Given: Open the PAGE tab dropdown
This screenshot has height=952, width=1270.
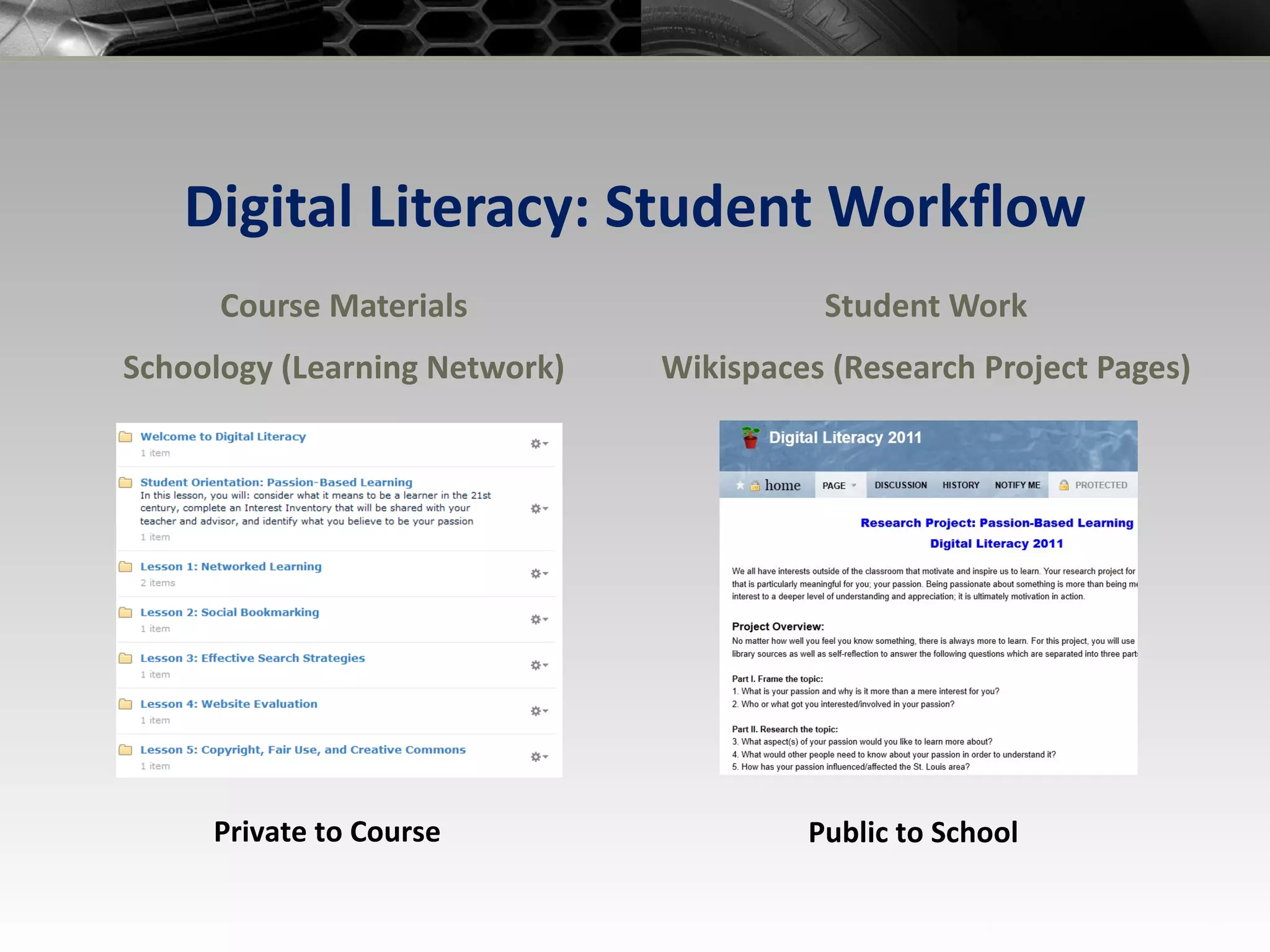Looking at the screenshot, I should (x=839, y=485).
